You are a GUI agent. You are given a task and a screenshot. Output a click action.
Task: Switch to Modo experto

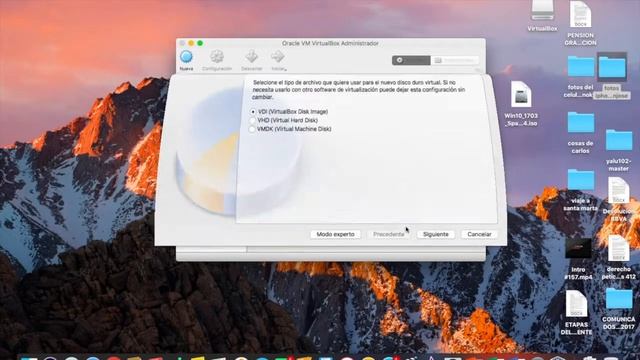[335, 234]
